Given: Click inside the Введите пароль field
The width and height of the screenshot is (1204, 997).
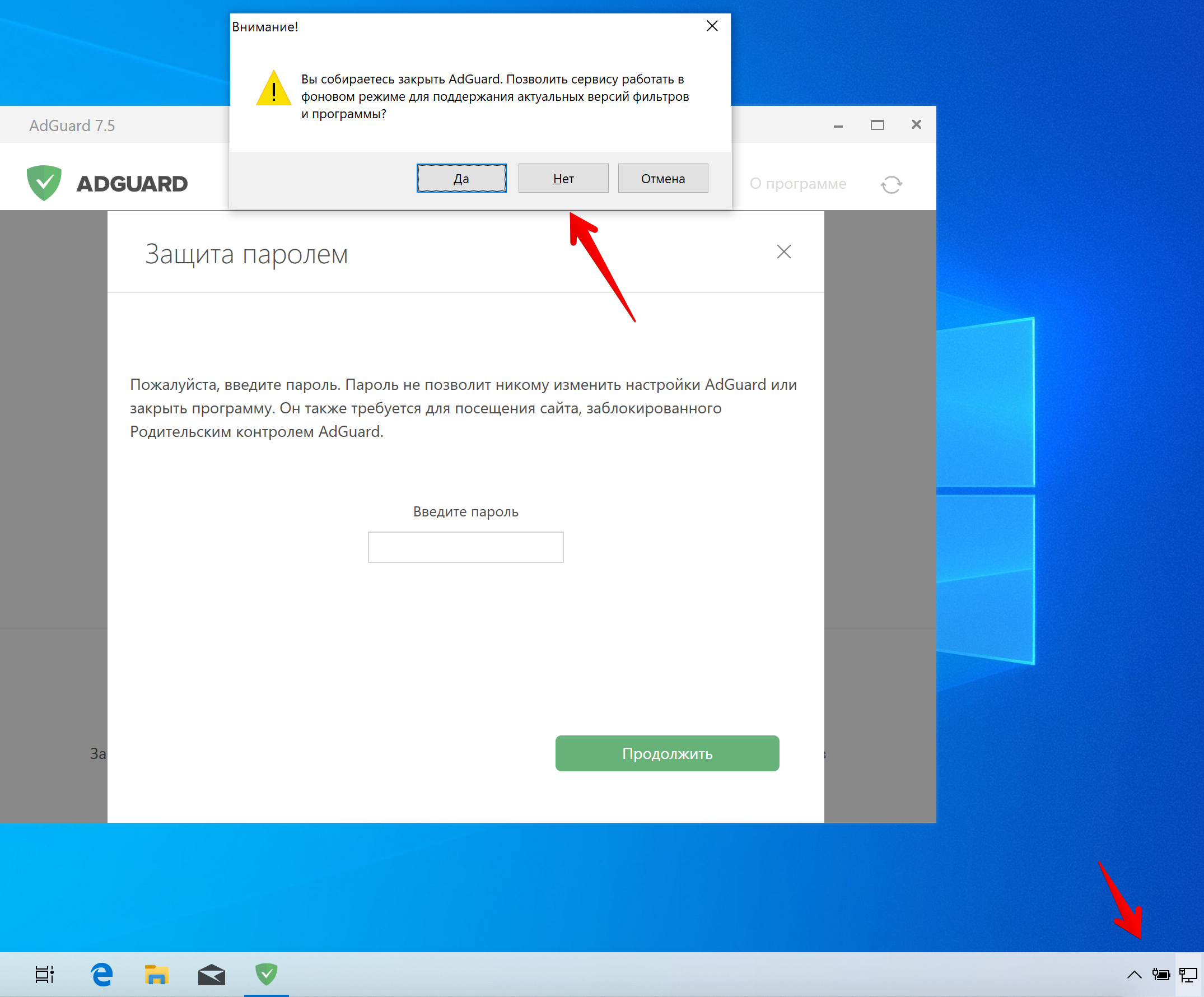Looking at the screenshot, I should click(465, 547).
